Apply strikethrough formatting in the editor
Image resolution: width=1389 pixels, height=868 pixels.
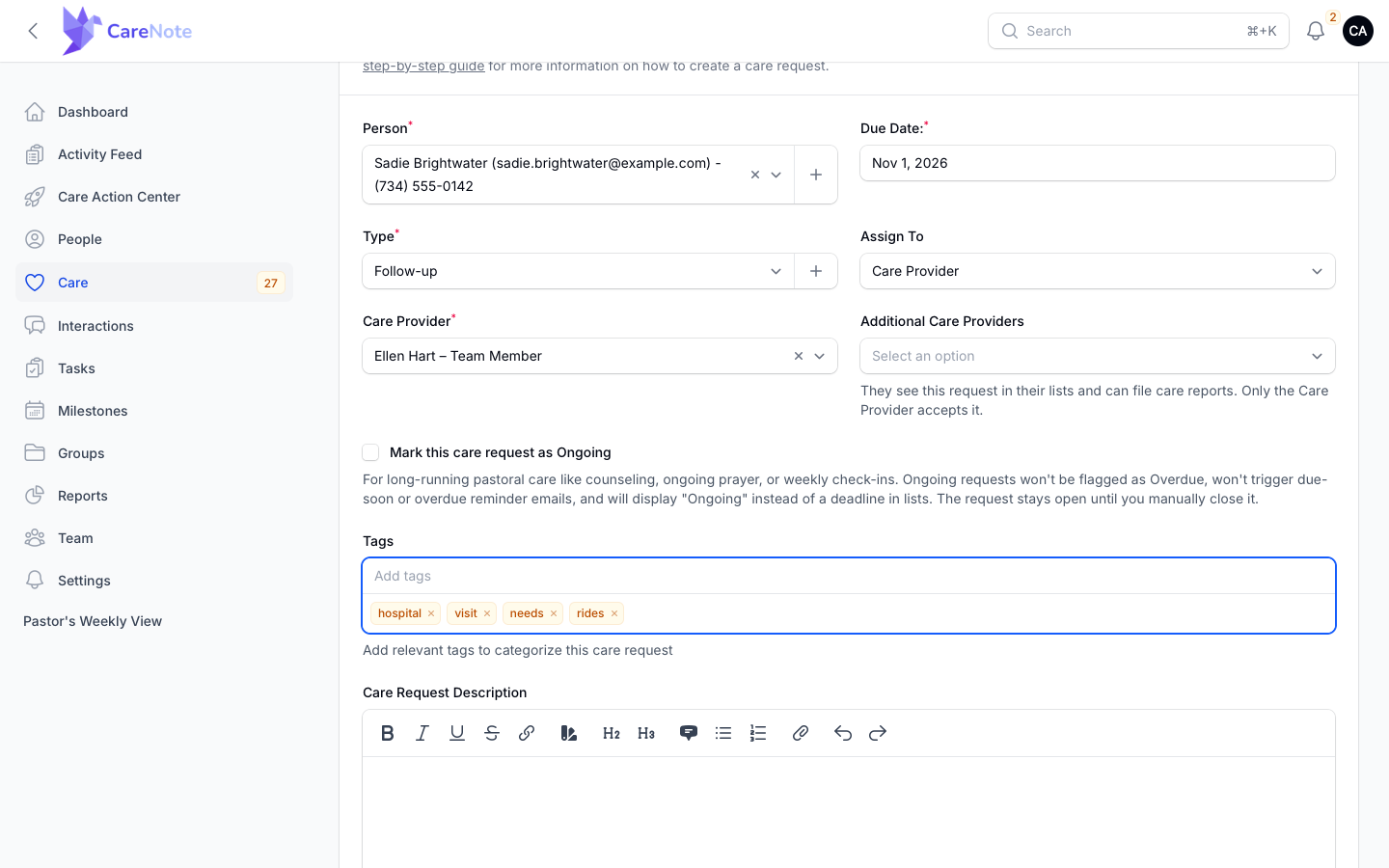tap(492, 733)
